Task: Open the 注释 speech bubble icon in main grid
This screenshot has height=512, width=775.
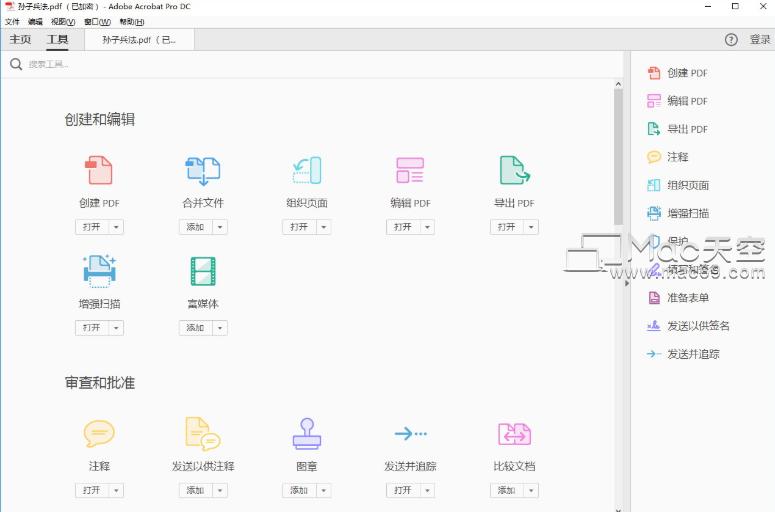Action: pyautogui.click(x=99, y=433)
